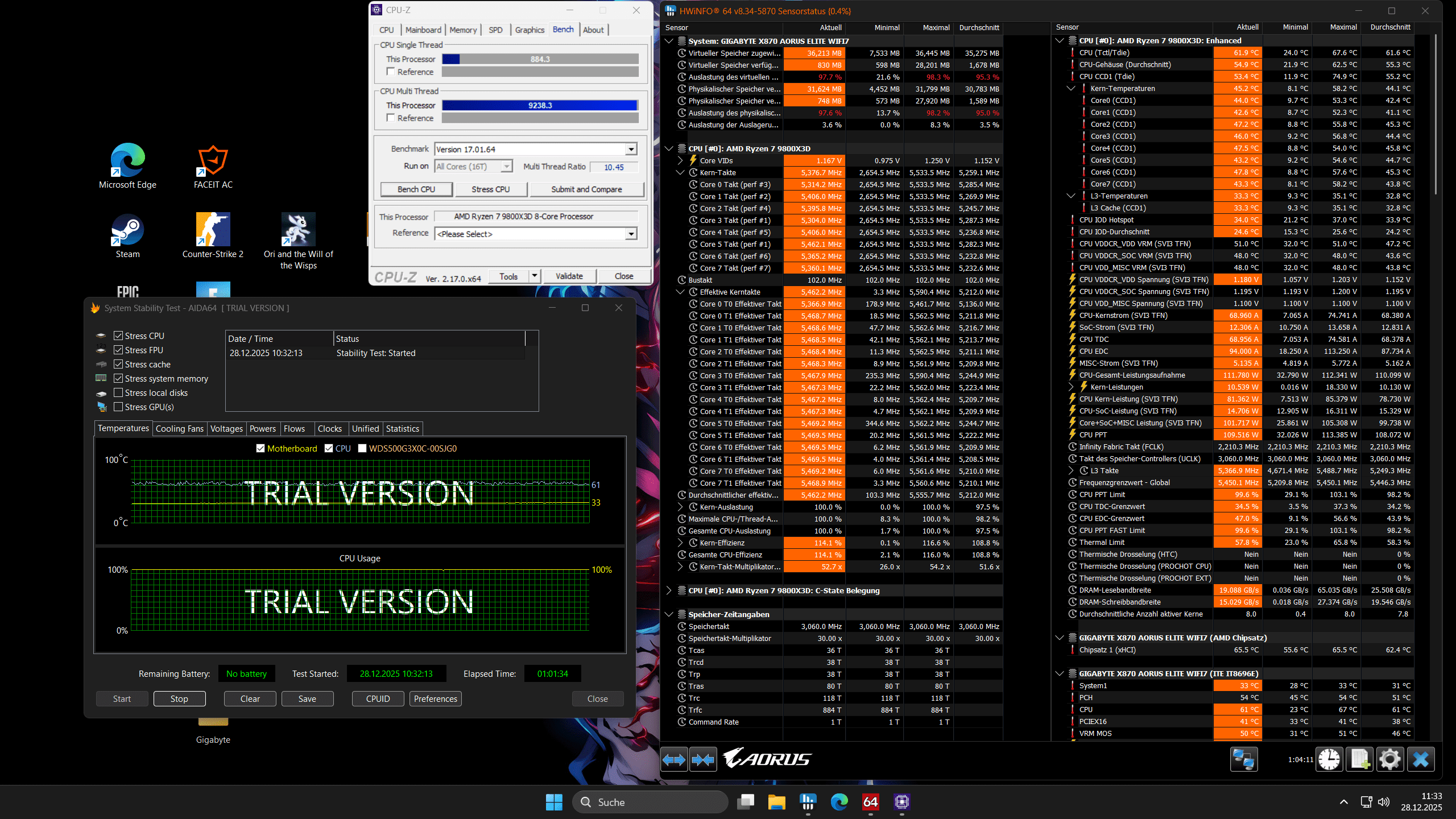
Task: Enable Stress GPU(s) in AIDA64
Action: (118, 407)
